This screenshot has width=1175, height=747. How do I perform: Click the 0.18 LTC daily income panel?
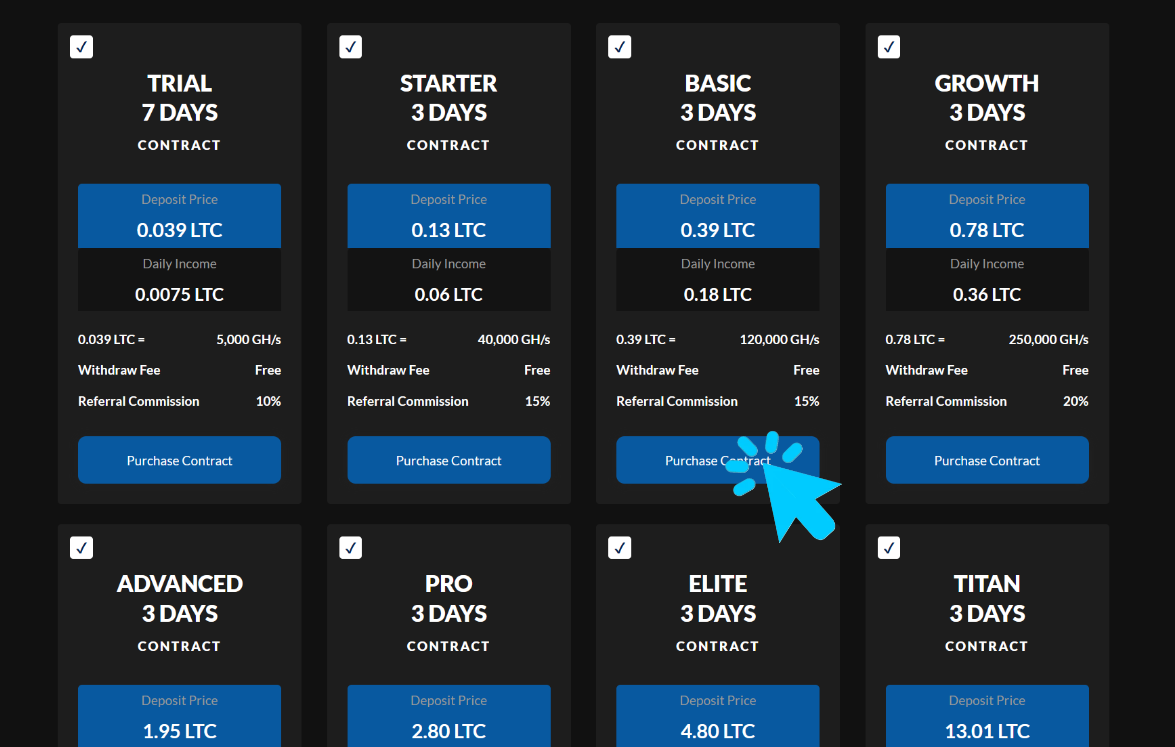click(717, 281)
